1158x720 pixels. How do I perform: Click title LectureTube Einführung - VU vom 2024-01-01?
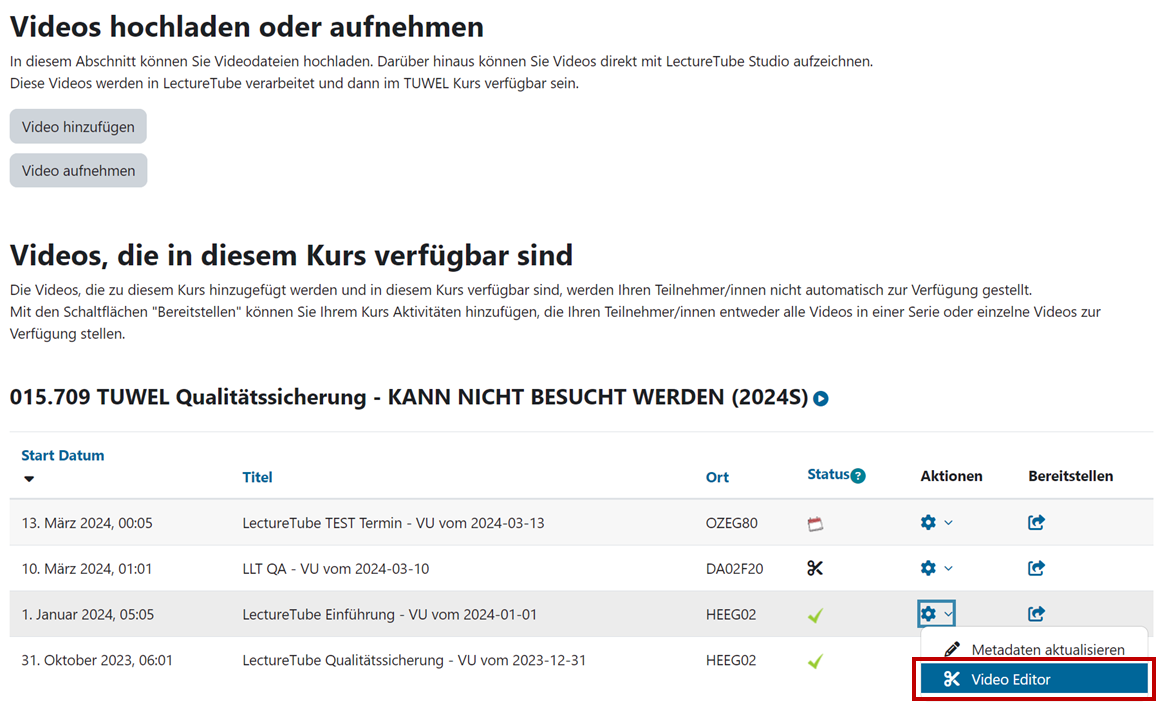point(389,615)
